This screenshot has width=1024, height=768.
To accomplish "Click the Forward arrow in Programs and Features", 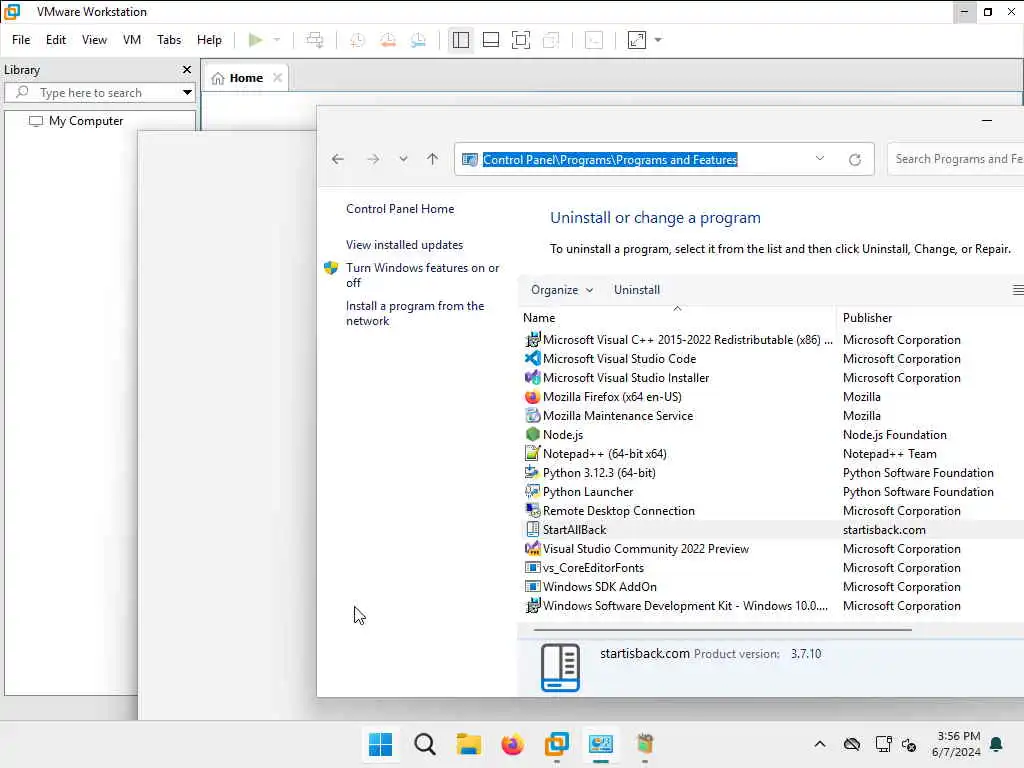I will point(373,159).
